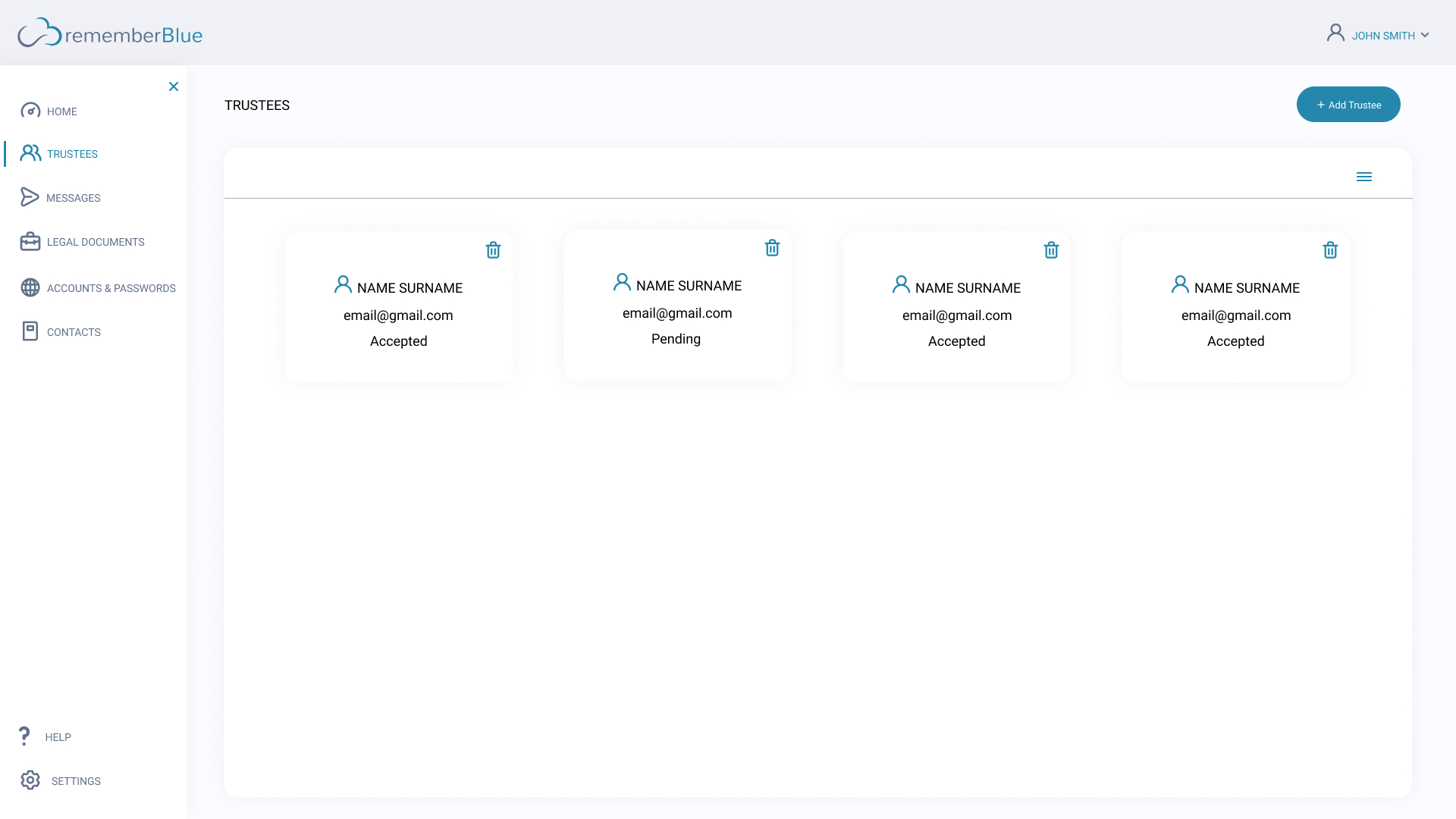Viewport: 1456px width, 819px height.
Task: Open Help question mark item
Action: [25, 736]
